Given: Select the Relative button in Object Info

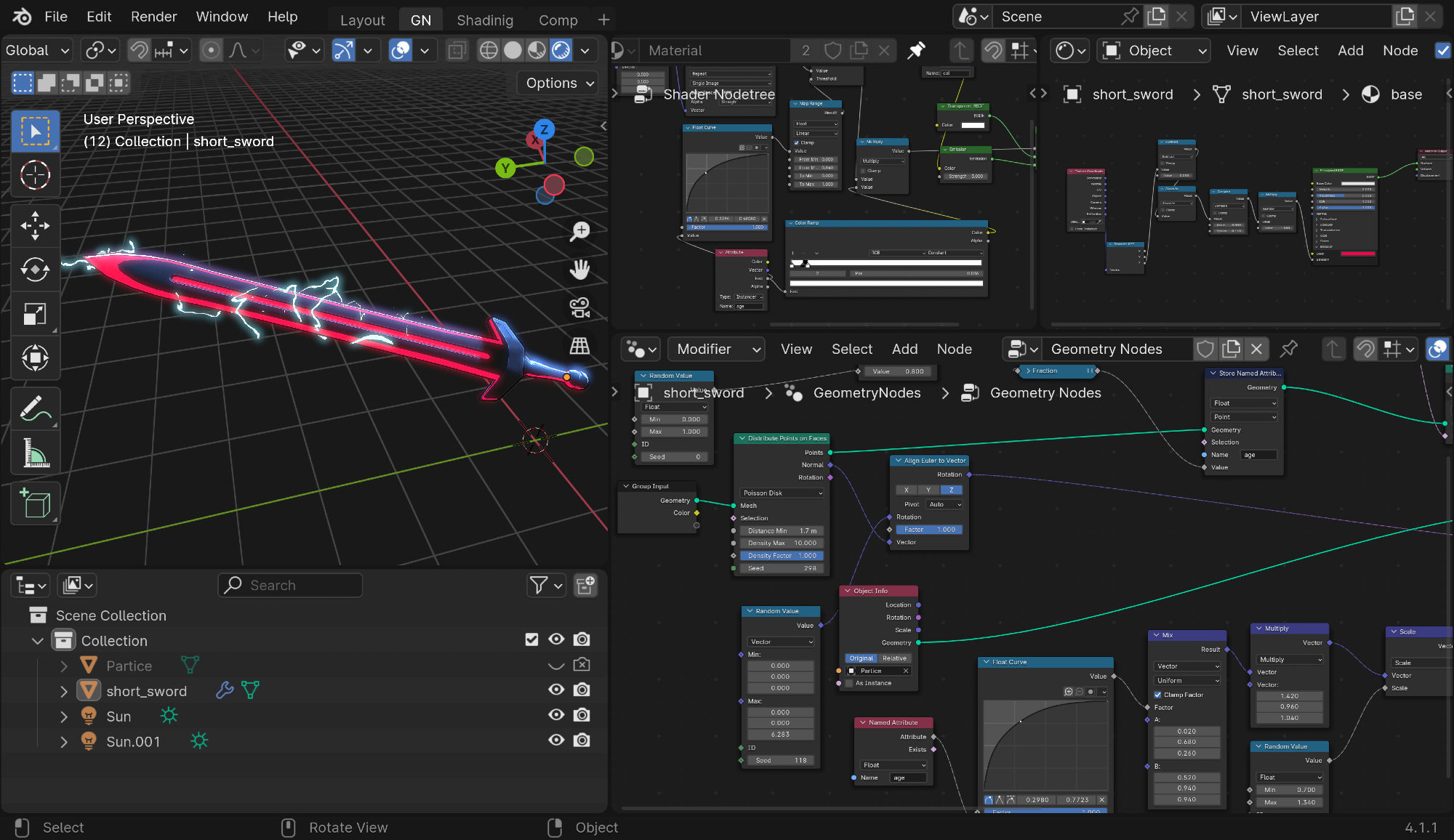Looking at the screenshot, I should 895,658.
